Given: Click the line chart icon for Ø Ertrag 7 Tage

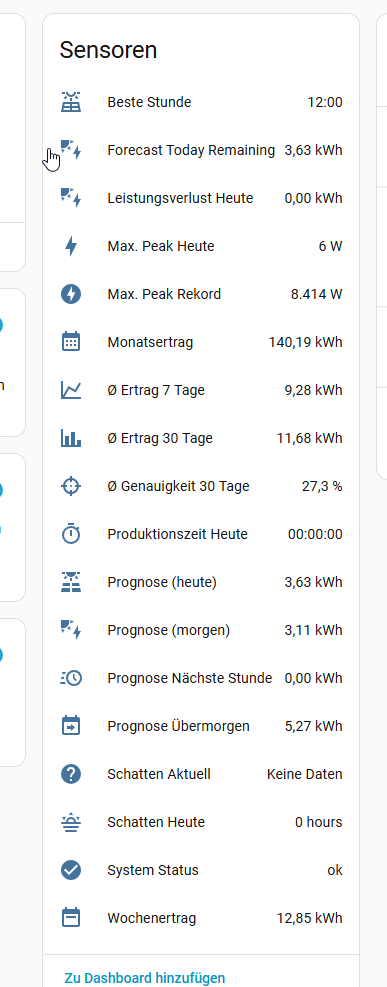Looking at the screenshot, I should (71, 390).
